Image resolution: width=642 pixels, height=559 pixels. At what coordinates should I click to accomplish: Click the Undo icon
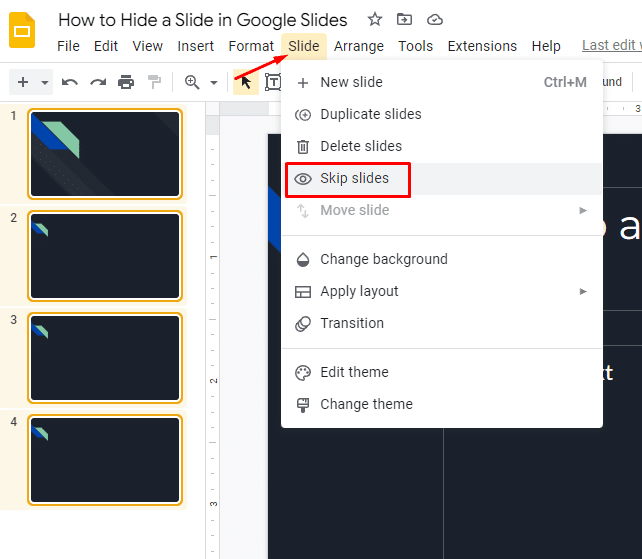70,82
